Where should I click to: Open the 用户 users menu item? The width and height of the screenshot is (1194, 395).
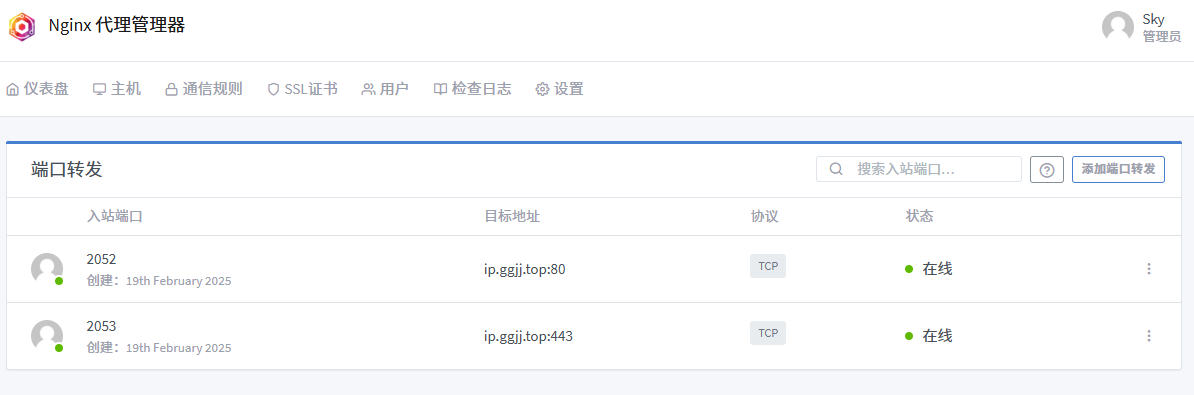[385, 89]
